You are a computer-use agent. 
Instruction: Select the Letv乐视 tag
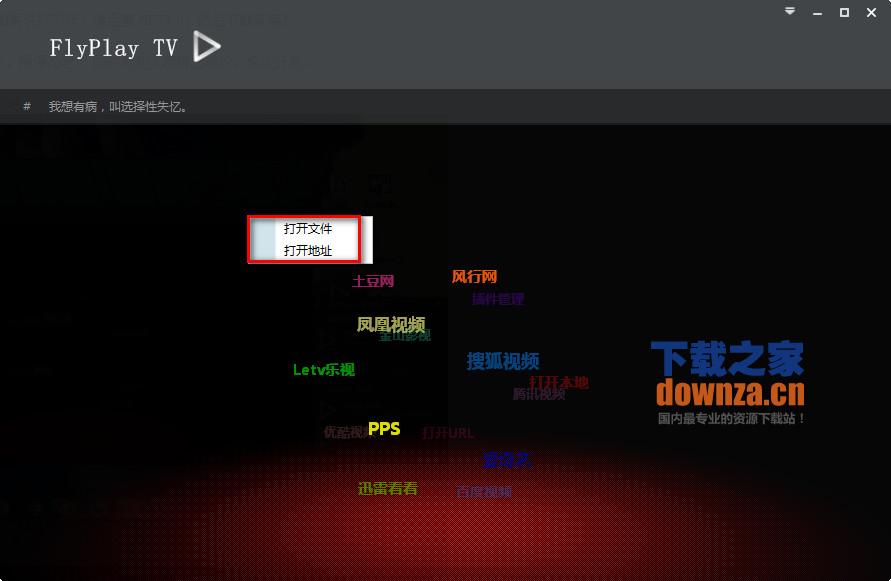click(323, 370)
